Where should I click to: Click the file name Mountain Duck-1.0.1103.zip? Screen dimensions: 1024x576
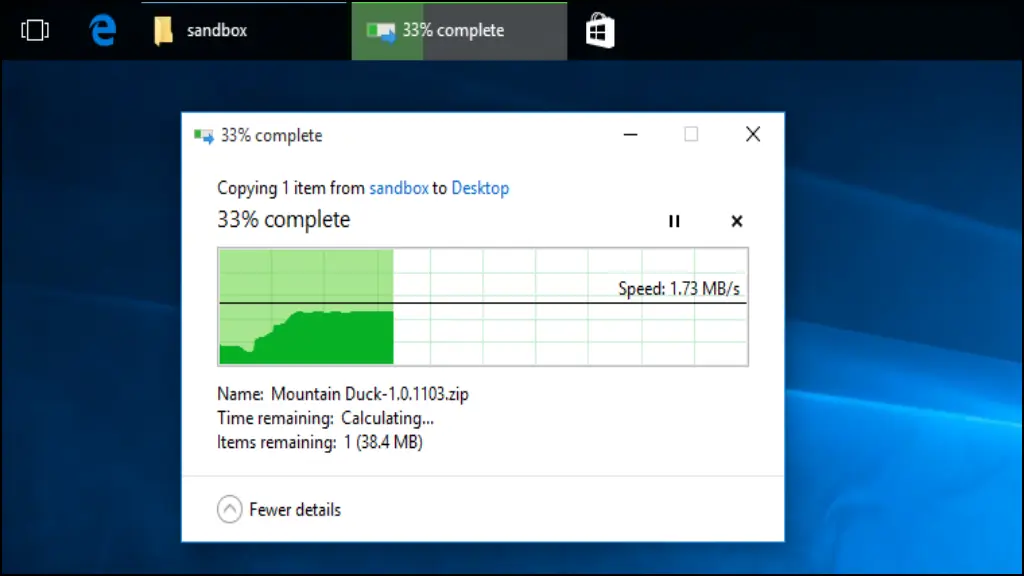[x=370, y=394]
